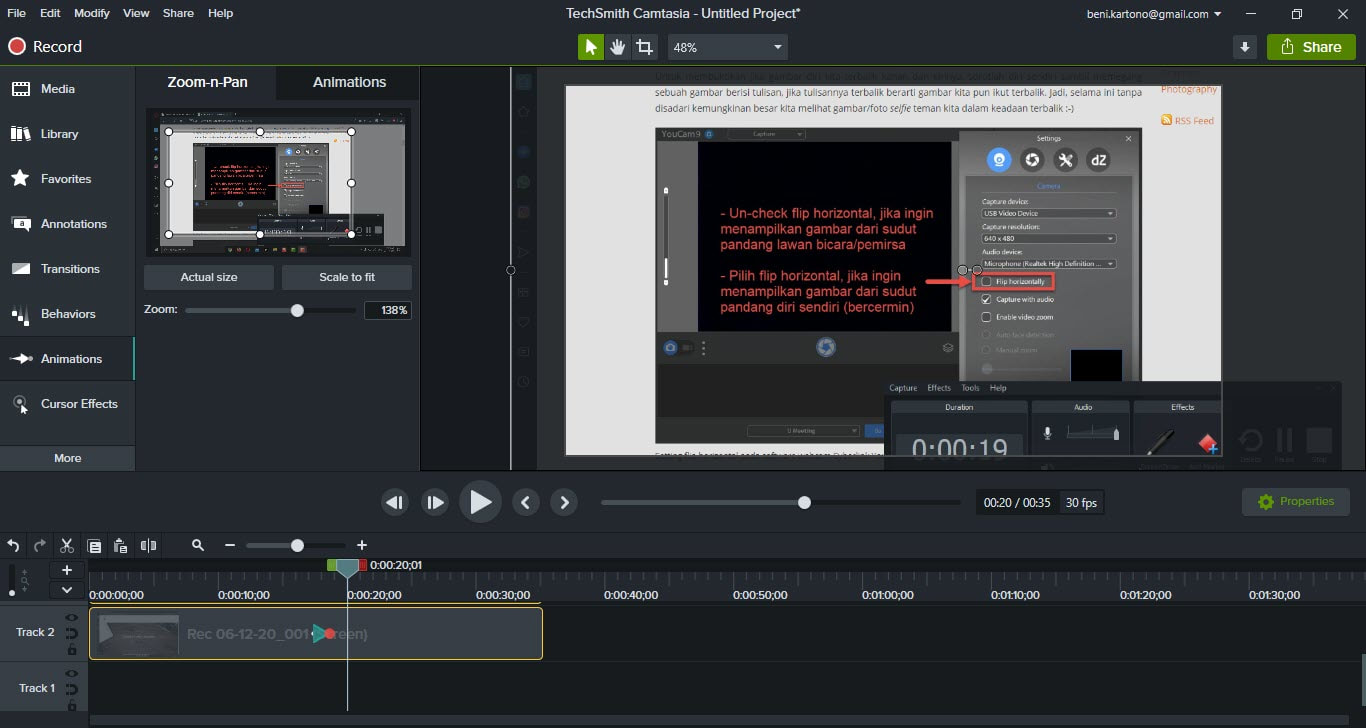Open the Library panel

67,134
